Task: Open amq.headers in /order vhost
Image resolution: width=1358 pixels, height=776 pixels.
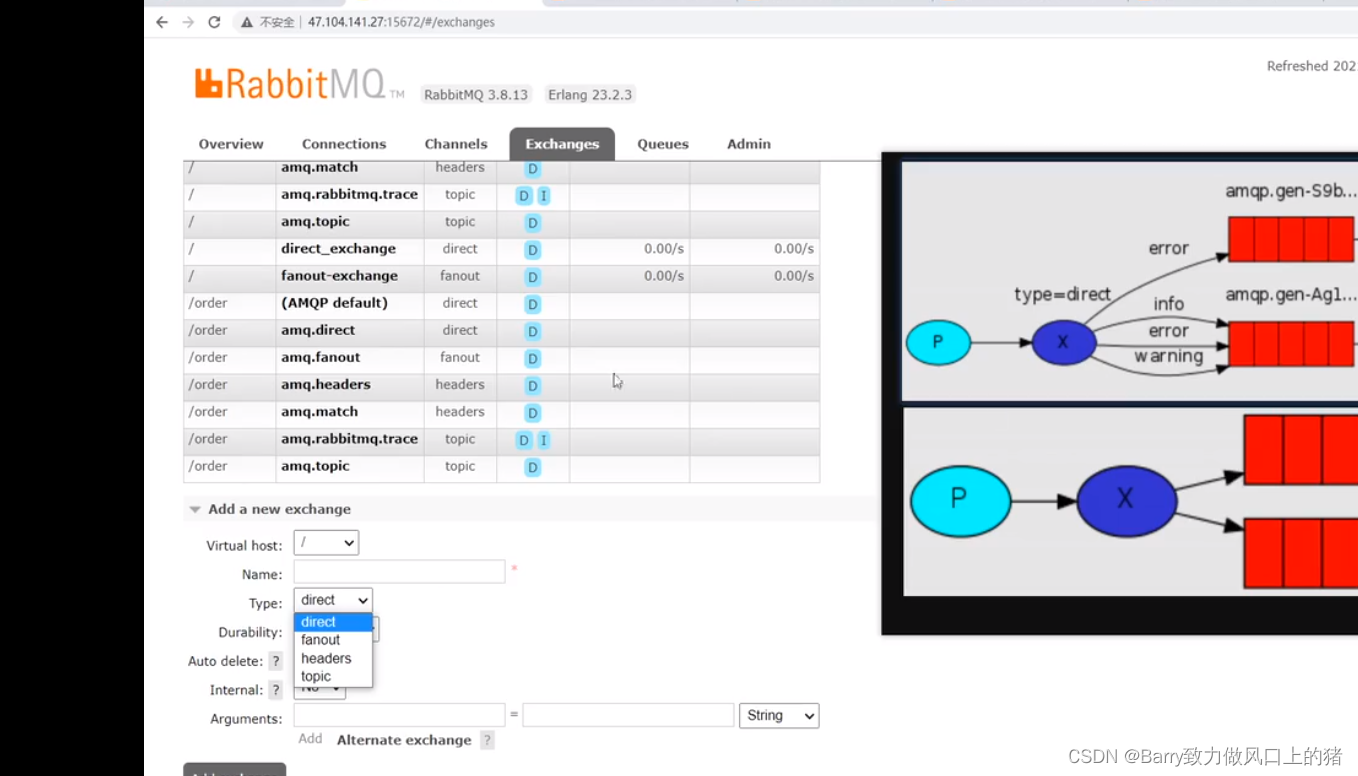Action: click(x=326, y=384)
